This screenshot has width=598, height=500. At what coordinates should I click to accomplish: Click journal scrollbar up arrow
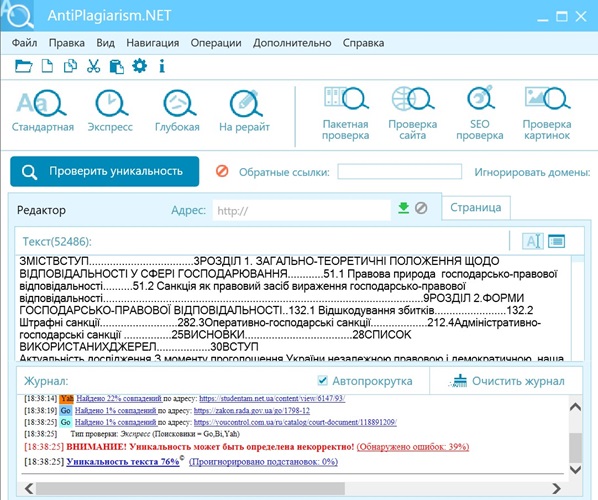point(575,407)
